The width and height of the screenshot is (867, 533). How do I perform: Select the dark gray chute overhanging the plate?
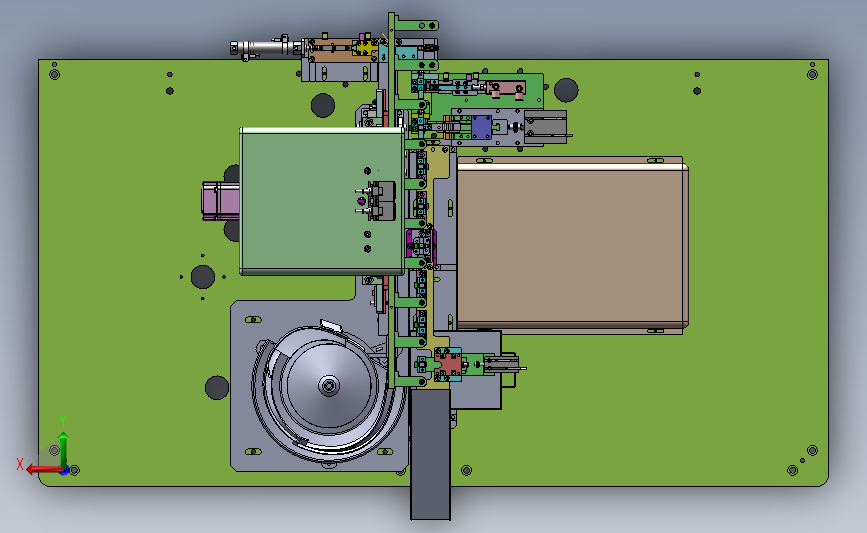(x=430, y=453)
